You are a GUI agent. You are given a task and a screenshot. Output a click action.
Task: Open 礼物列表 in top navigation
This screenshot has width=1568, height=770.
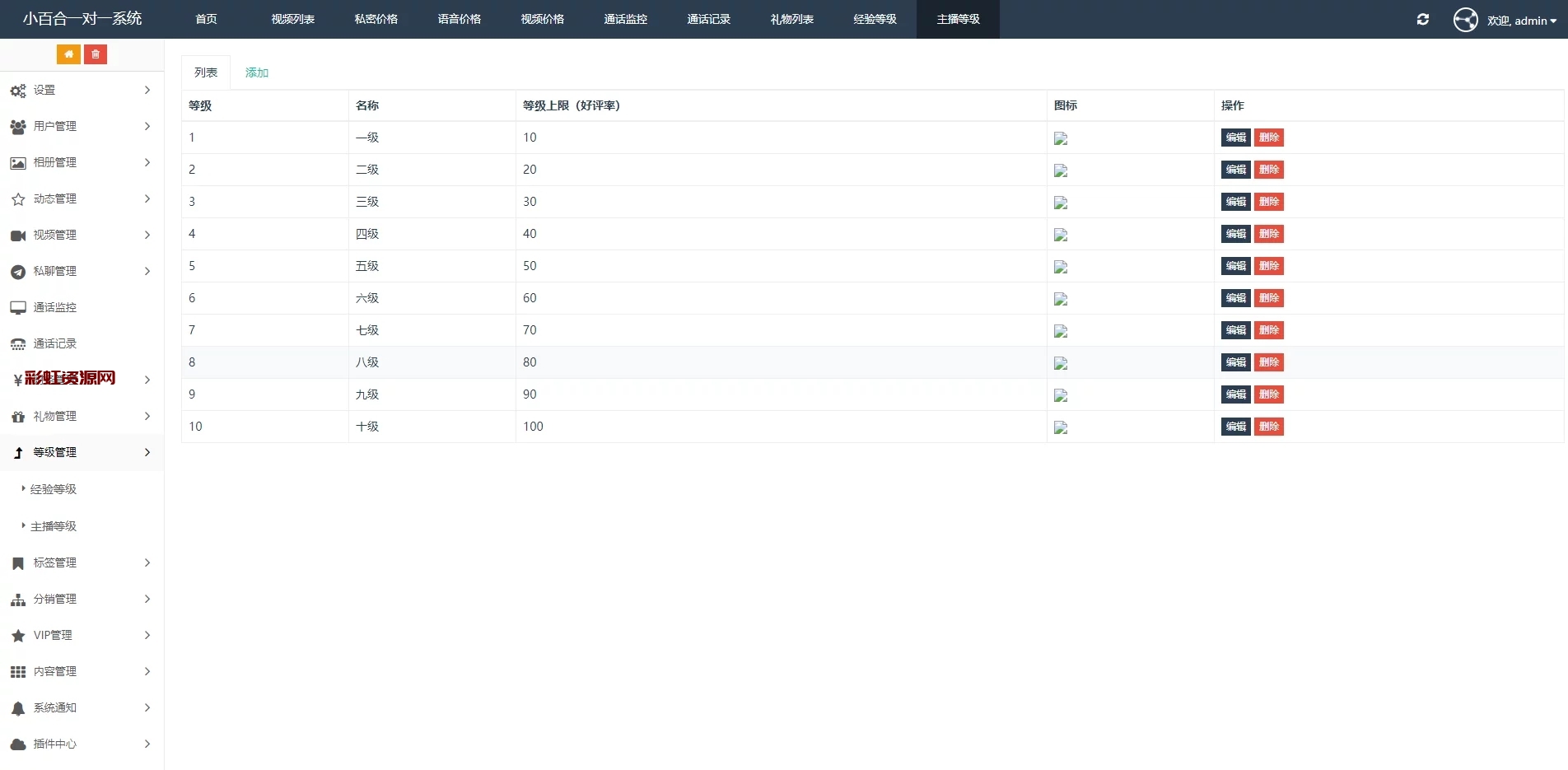[791, 19]
